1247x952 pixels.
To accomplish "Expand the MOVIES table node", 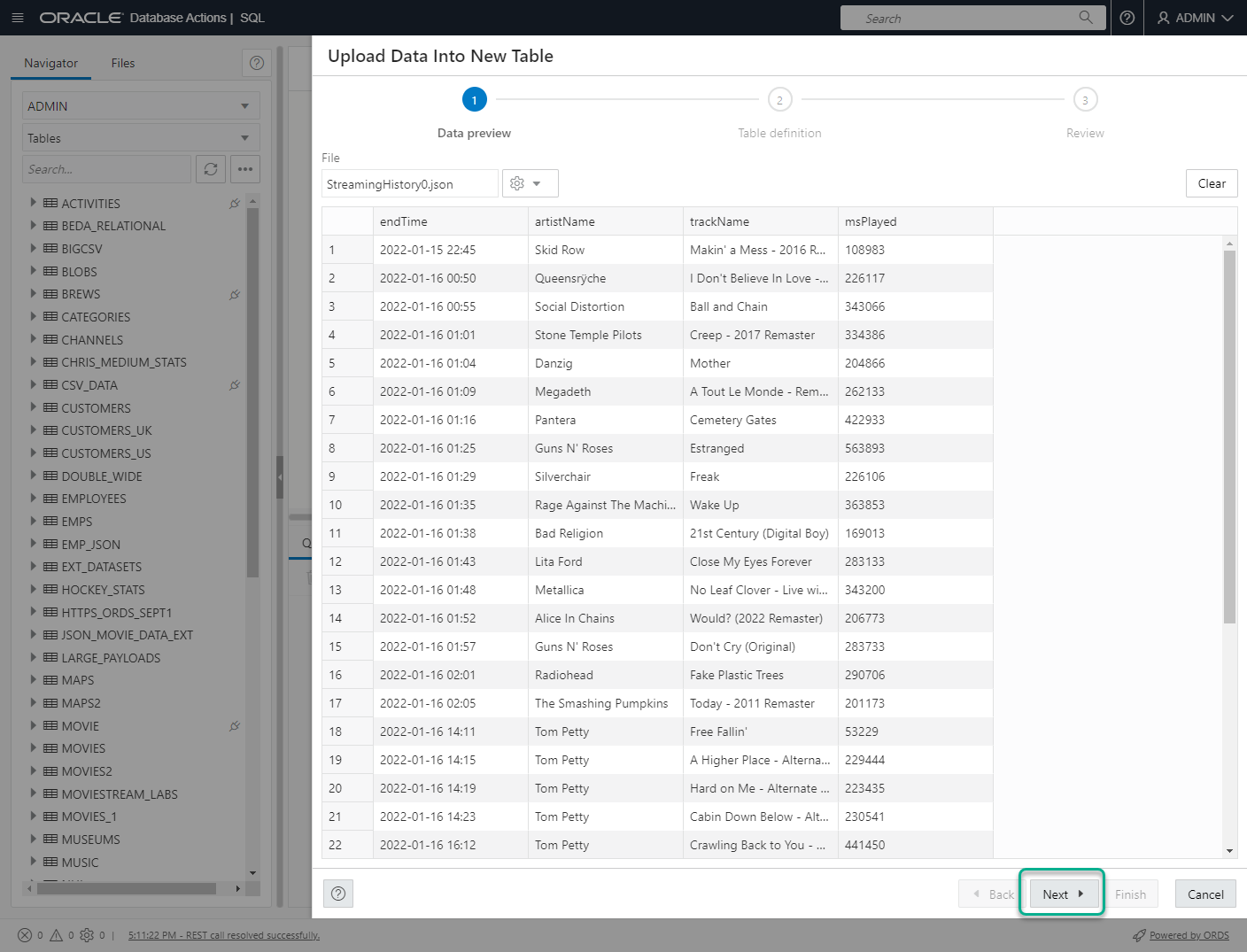I will tap(33, 747).
